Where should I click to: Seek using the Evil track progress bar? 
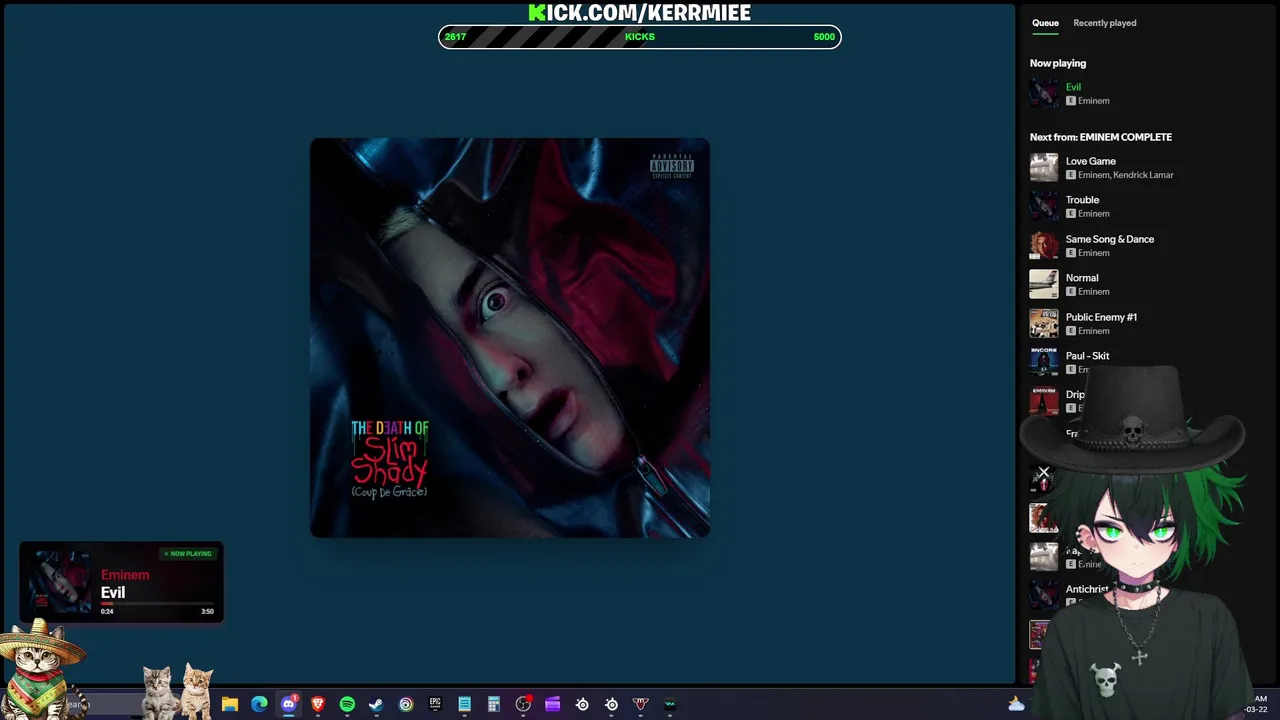157,604
